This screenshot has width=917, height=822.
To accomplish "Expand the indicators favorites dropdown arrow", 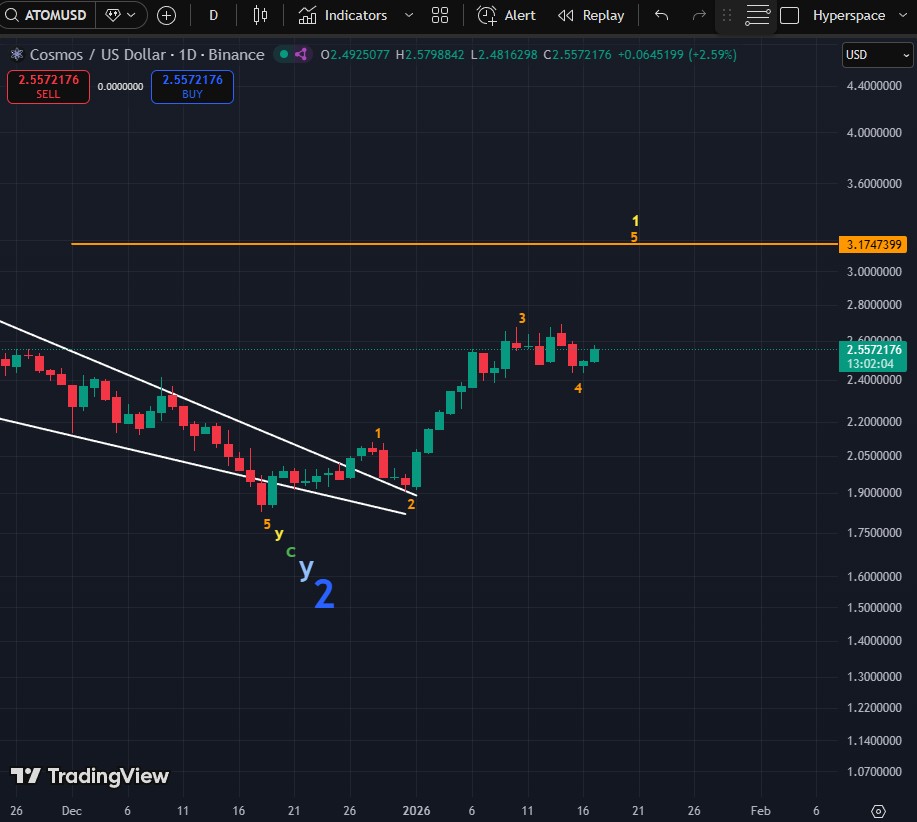I will coord(408,15).
